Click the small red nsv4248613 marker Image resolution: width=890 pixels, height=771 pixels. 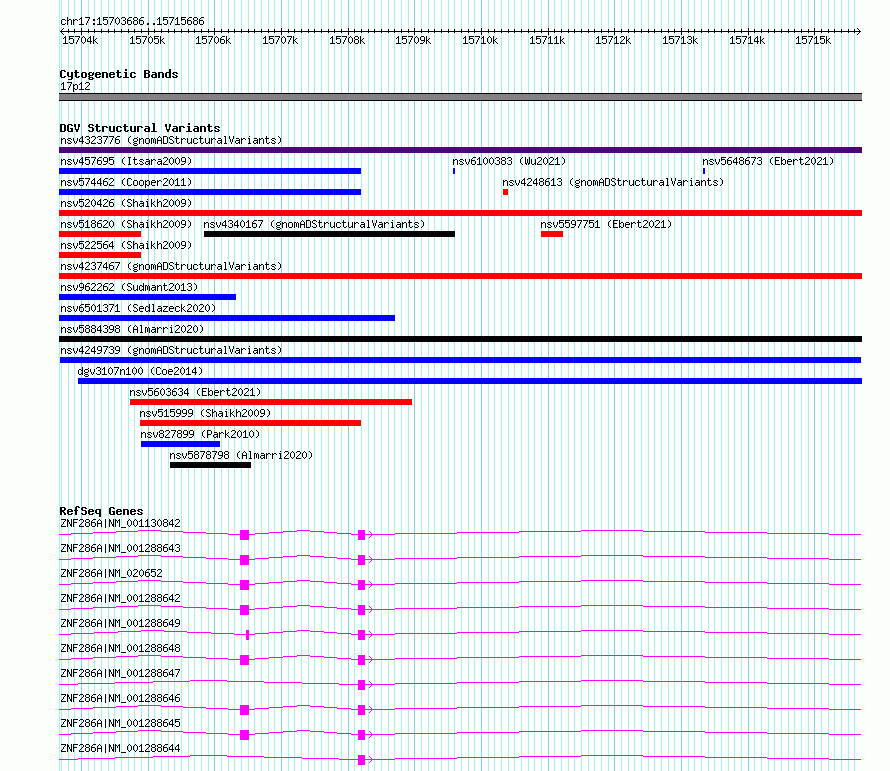(505, 192)
